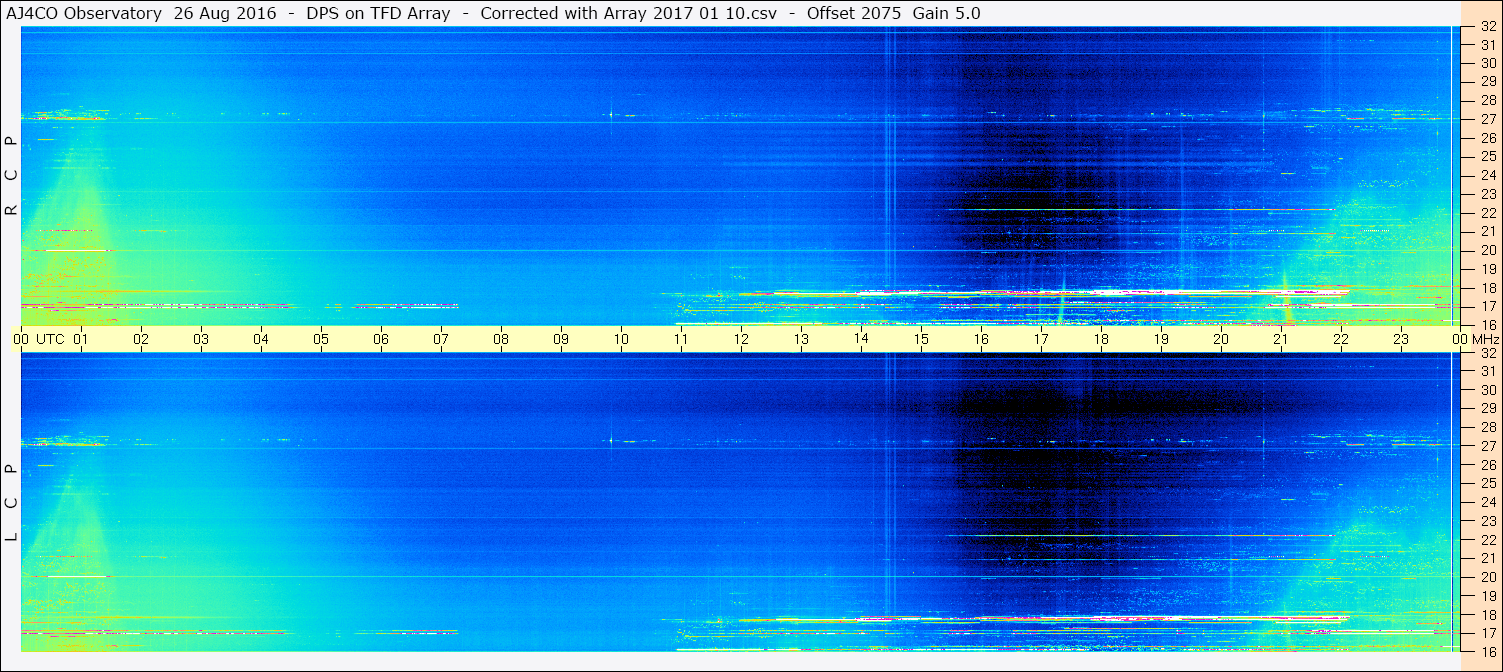The height and width of the screenshot is (672, 1503).
Task: Click the 00 UTC start time marker
Action: tap(38, 339)
